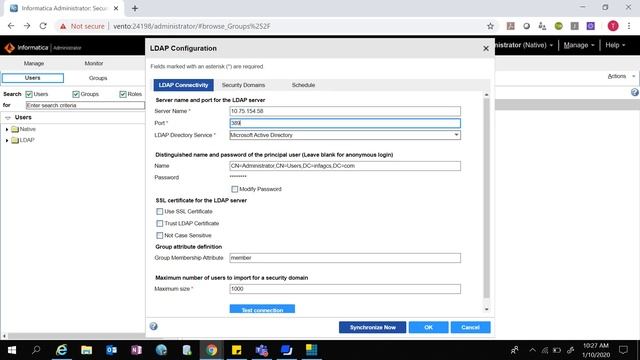Screen dimensions: 640x360
Task: Close the LDAP Configuration dialog
Action: 486,49
